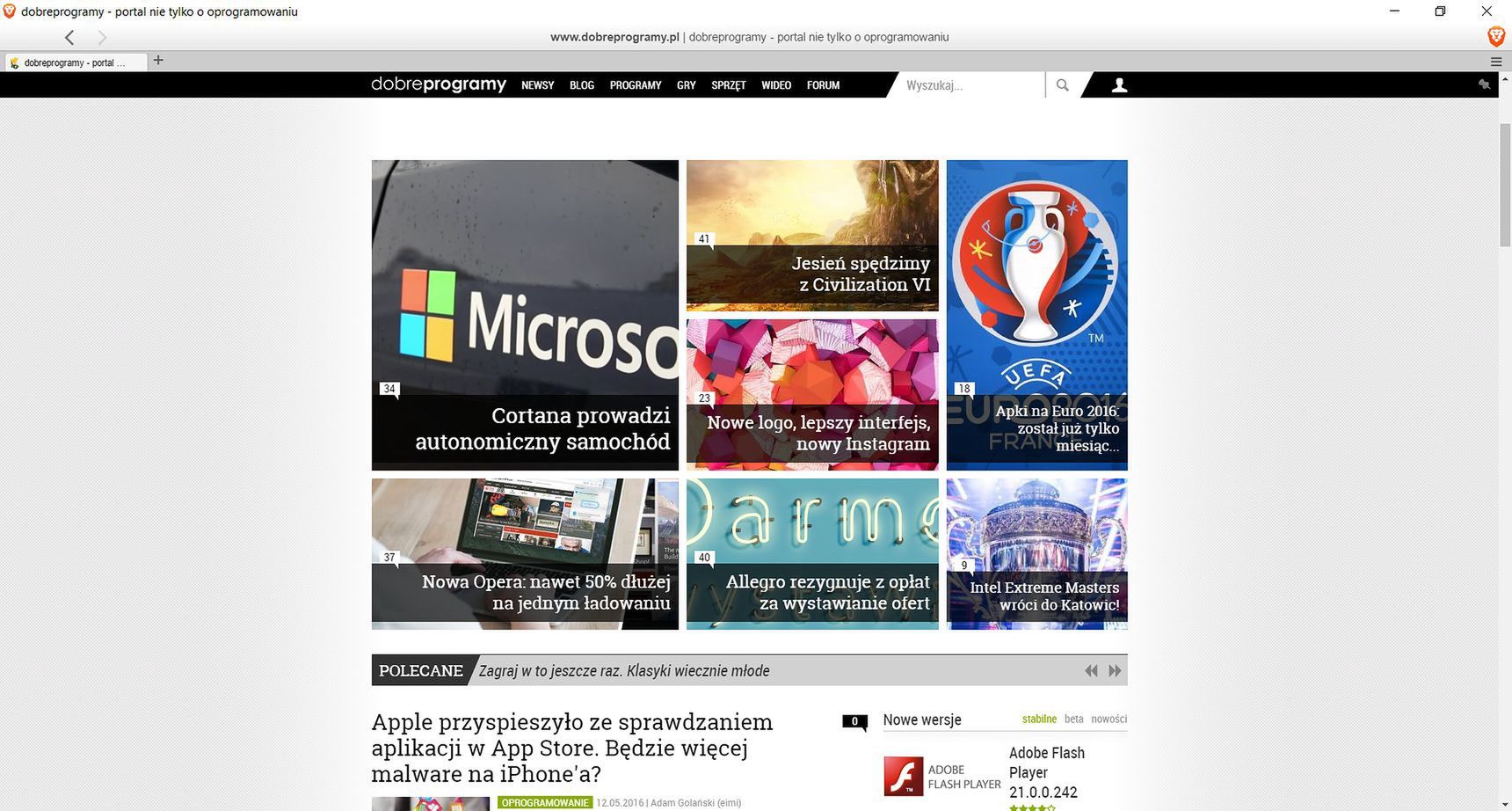Open Adobe Flash Player 21.0.0.242 entry
Image resolution: width=1512 pixels, height=811 pixels.
(1046, 772)
